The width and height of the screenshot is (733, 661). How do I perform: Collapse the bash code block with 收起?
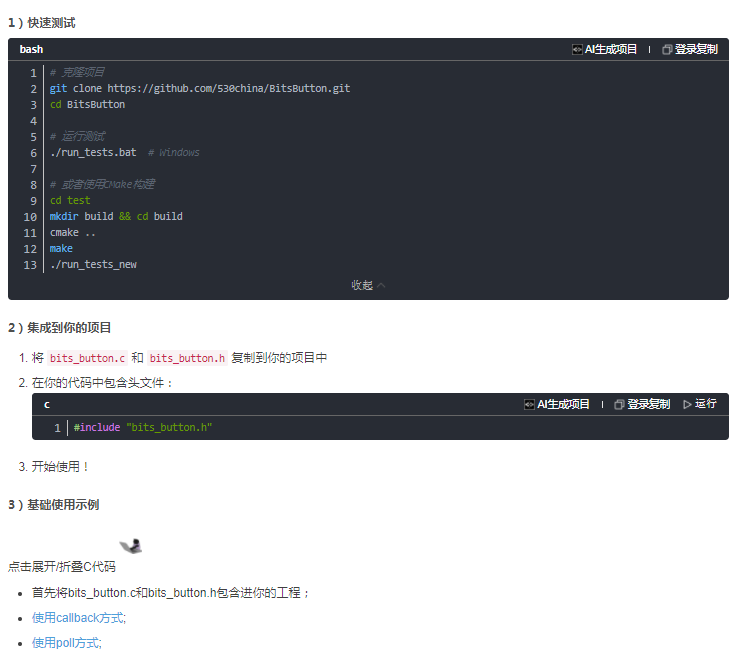point(368,285)
